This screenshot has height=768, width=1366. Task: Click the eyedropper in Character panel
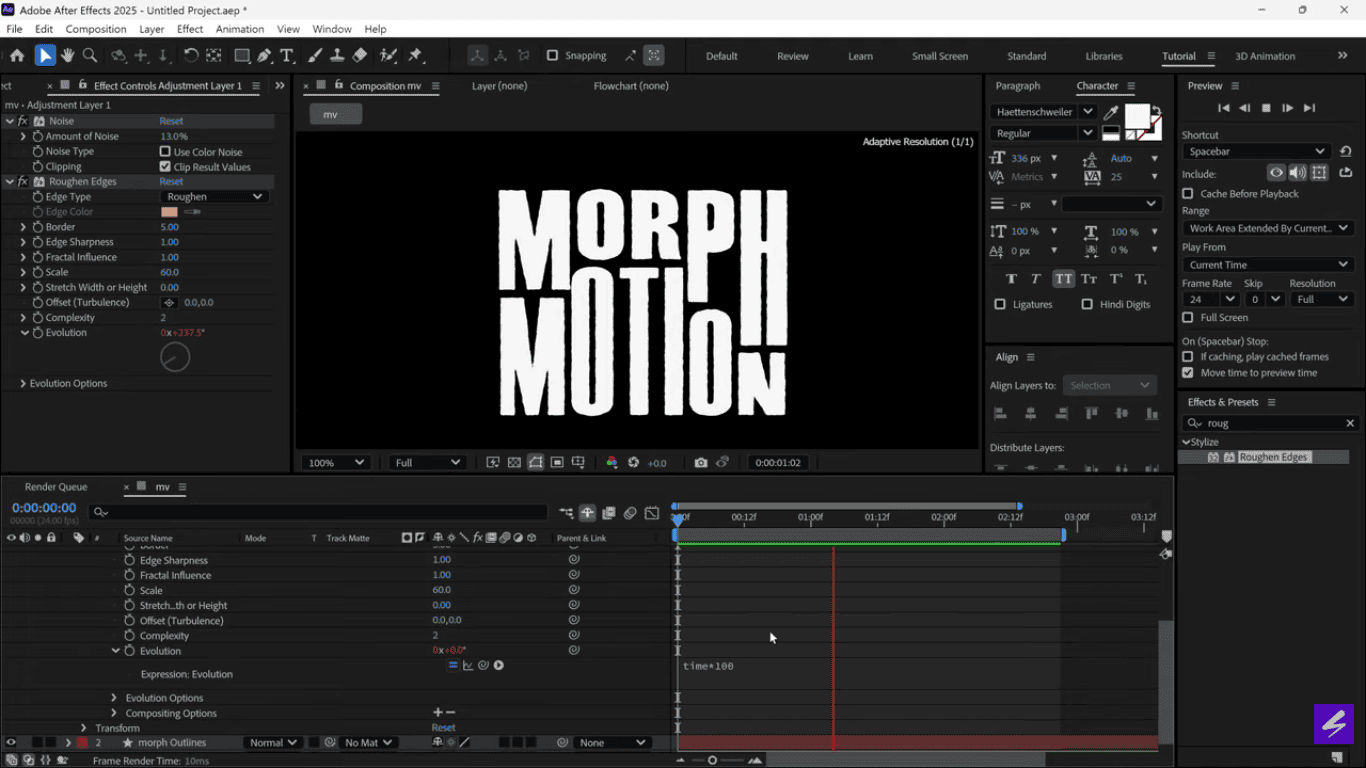coord(1110,113)
